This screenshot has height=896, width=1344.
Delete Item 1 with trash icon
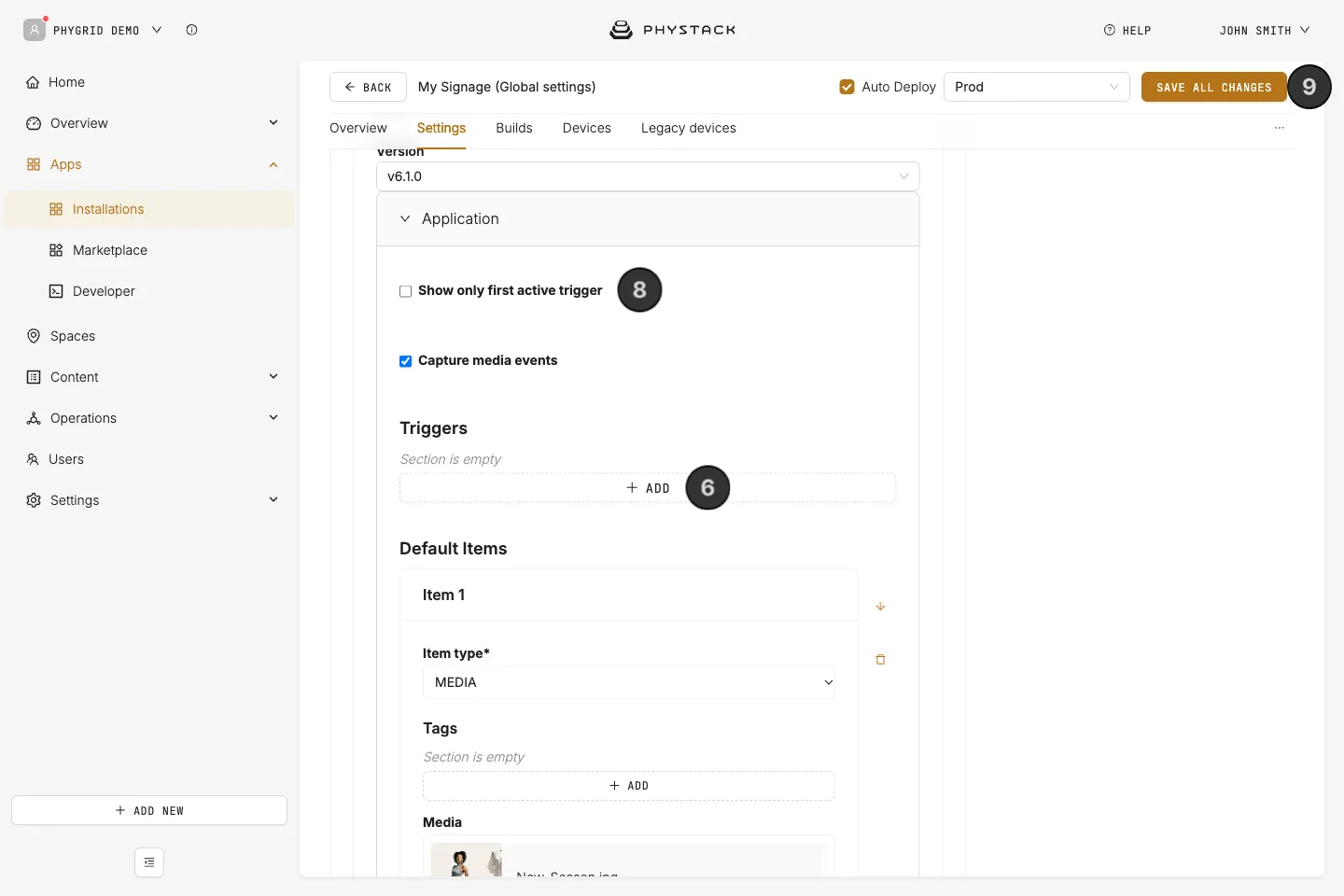[x=880, y=660]
